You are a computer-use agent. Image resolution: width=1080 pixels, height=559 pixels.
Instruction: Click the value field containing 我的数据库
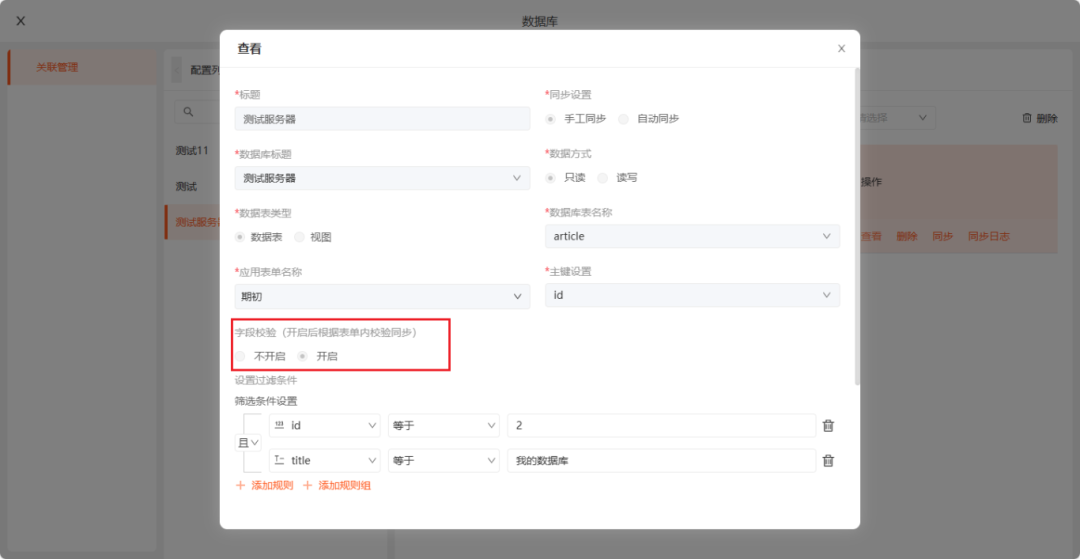point(661,461)
